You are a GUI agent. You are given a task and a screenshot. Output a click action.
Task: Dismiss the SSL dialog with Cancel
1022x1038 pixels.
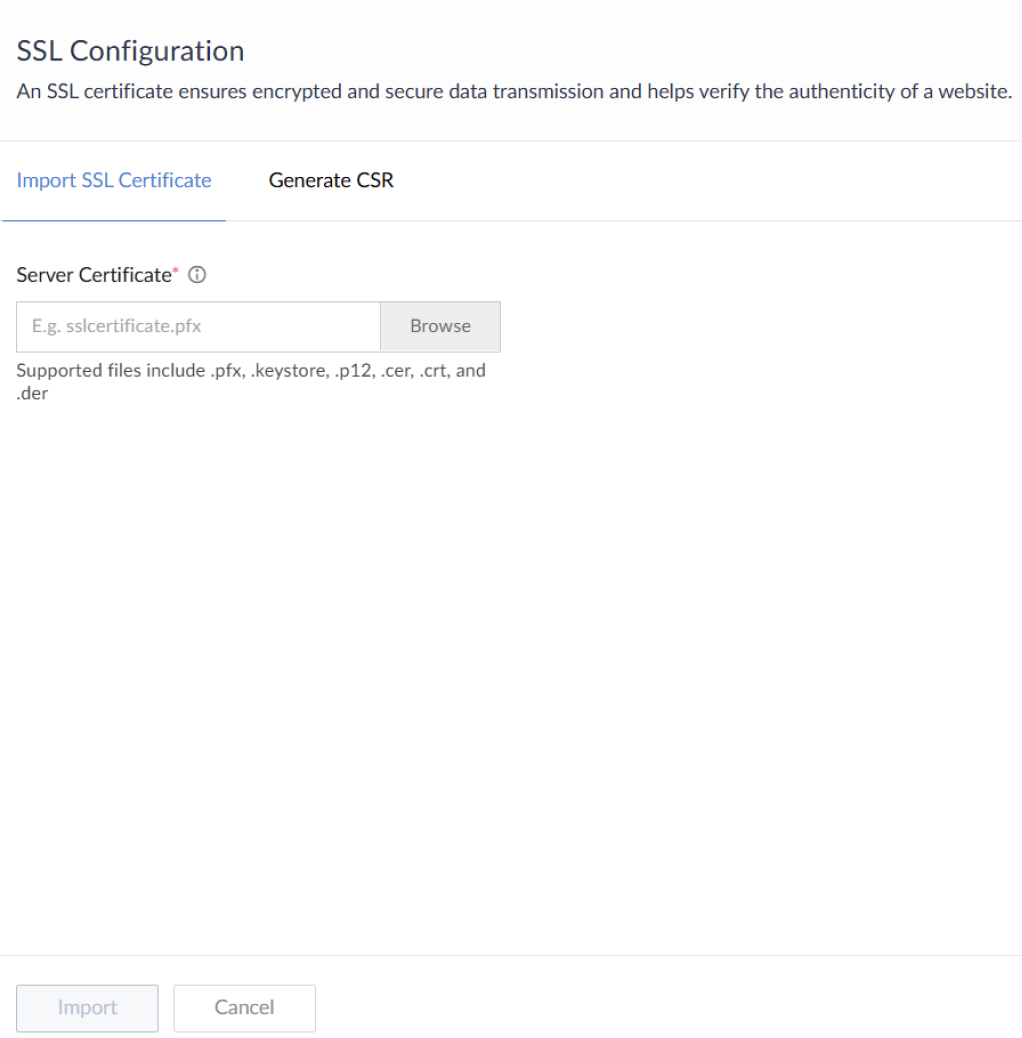pyautogui.click(x=244, y=1008)
